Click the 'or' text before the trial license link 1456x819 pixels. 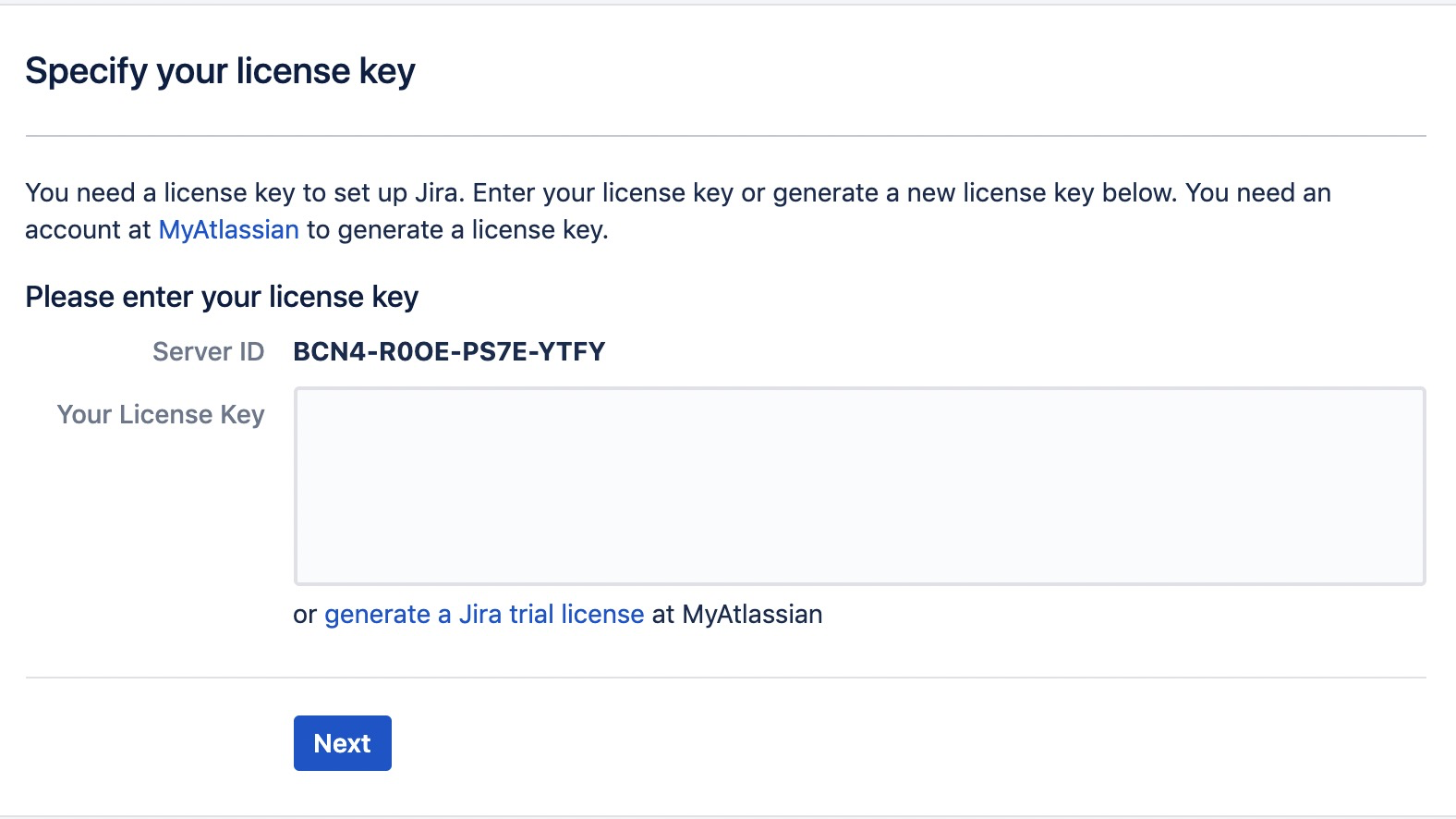[x=305, y=615]
